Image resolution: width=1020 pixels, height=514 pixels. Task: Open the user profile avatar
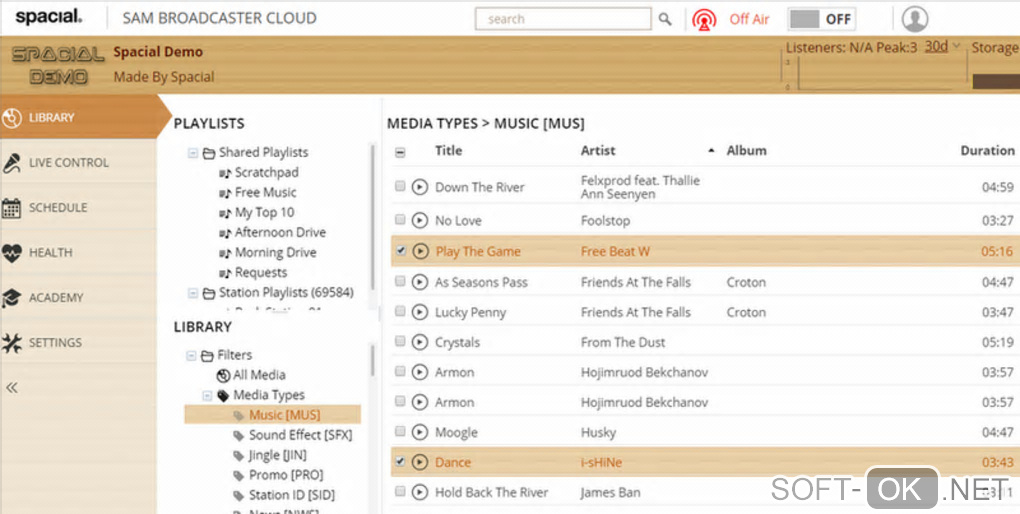coord(914,19)
